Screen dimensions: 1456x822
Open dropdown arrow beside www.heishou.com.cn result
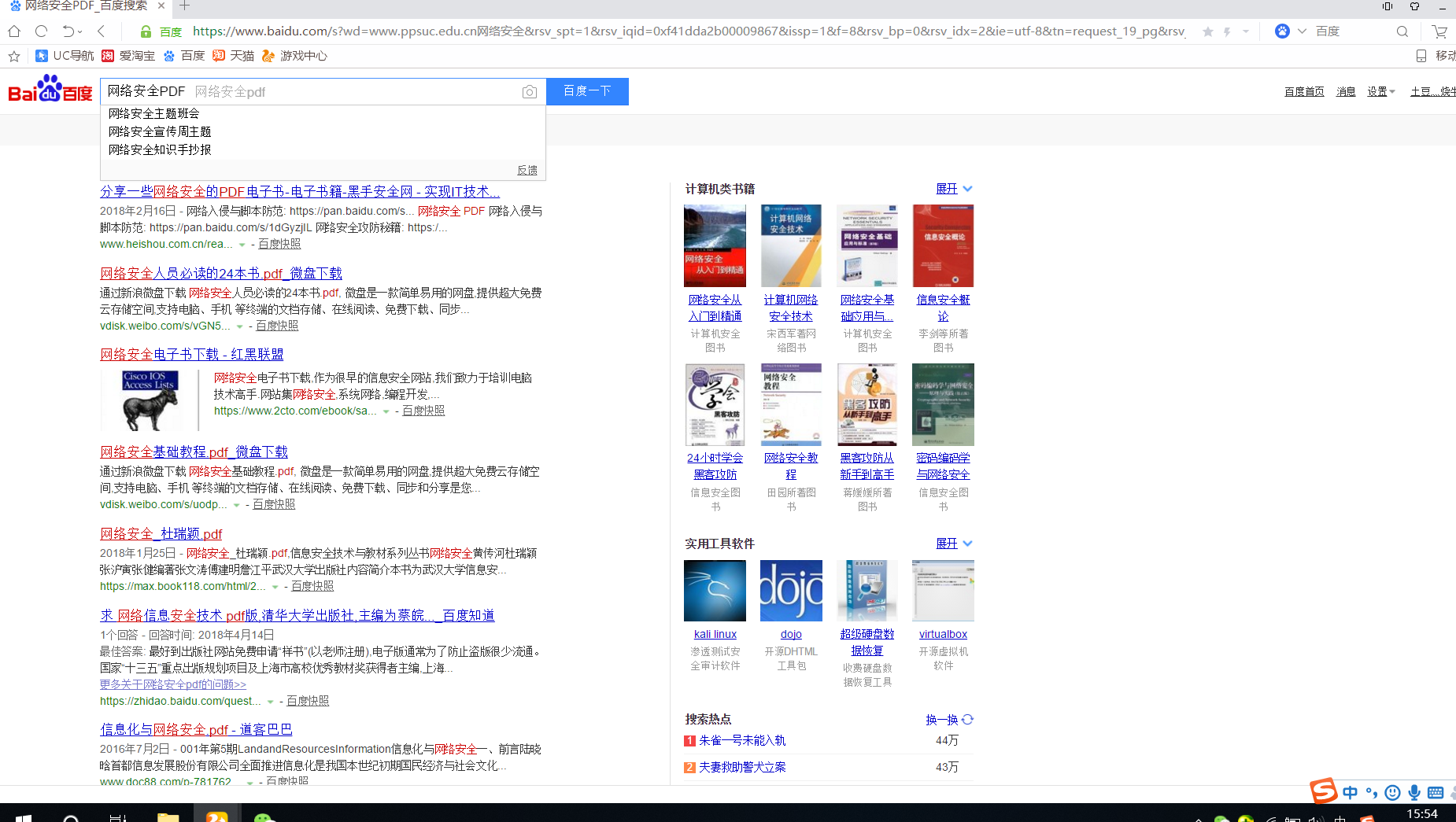(x=242, y=245)
